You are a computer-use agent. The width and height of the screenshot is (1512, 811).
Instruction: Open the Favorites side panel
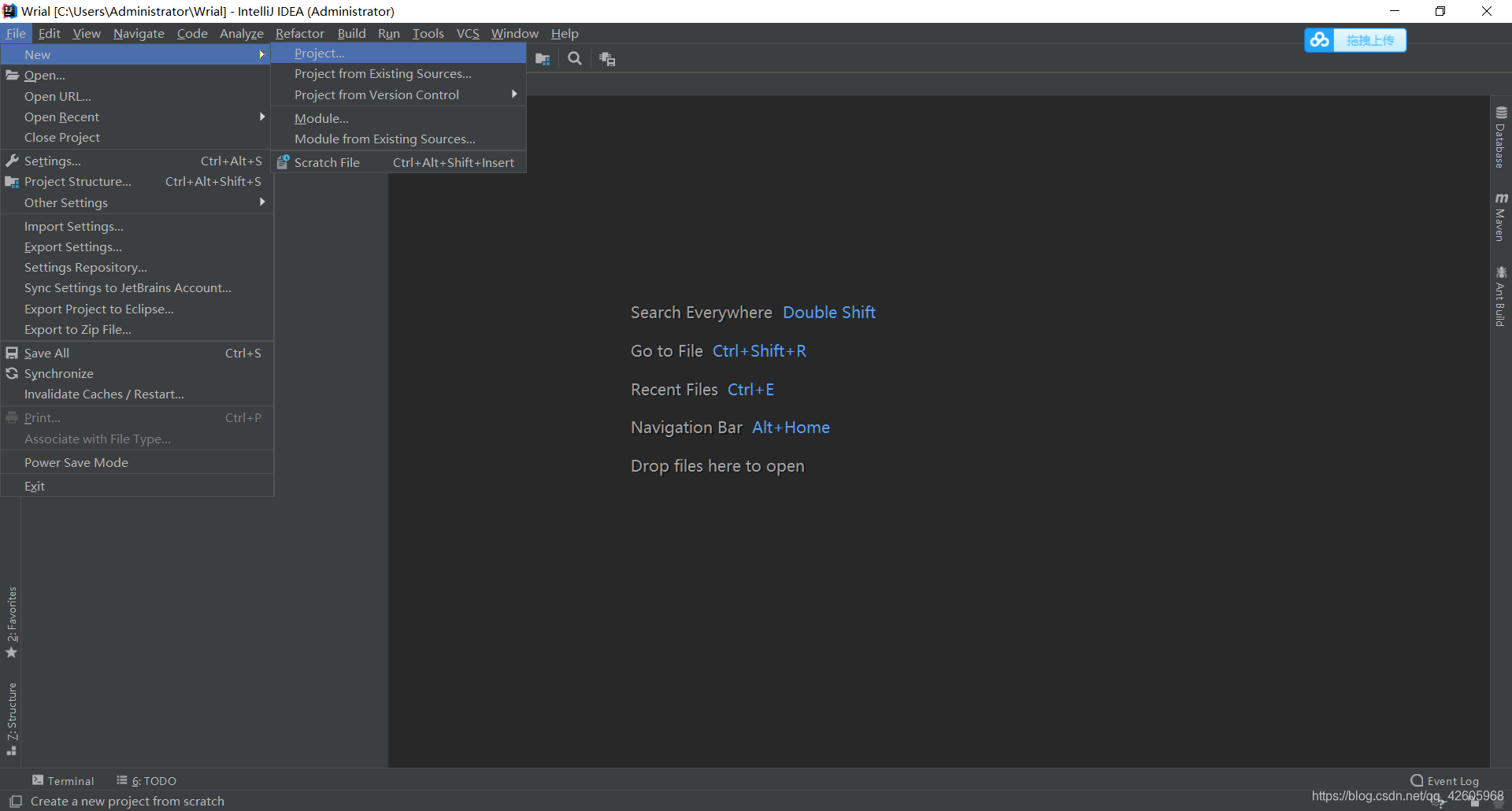point(11,622)
